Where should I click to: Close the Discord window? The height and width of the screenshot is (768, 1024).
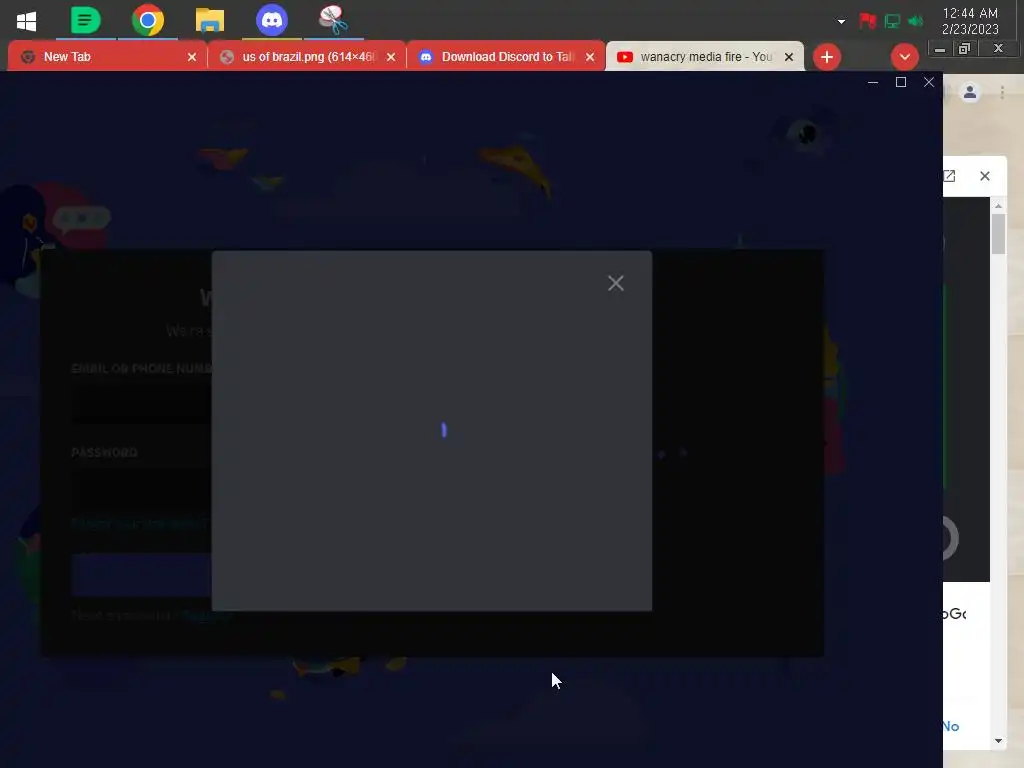tap(929, 82)
